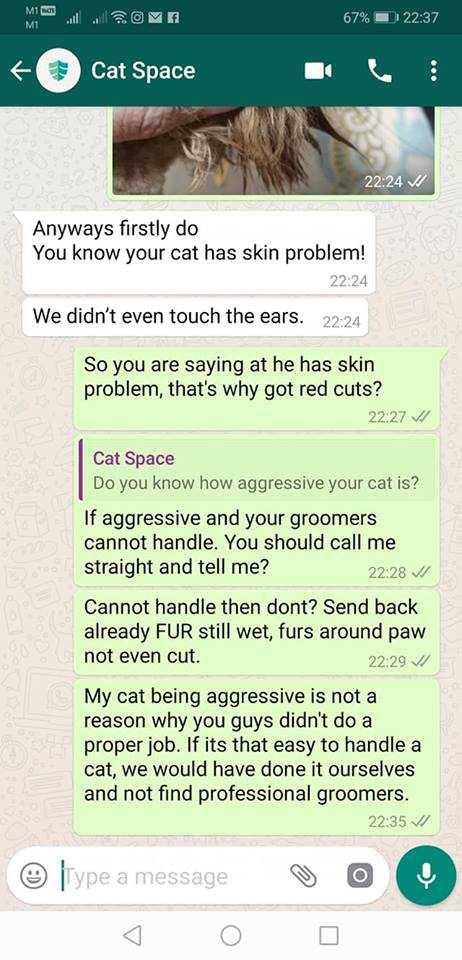
Task: Open the three-dot more options menu
Action: coord(433,71)
